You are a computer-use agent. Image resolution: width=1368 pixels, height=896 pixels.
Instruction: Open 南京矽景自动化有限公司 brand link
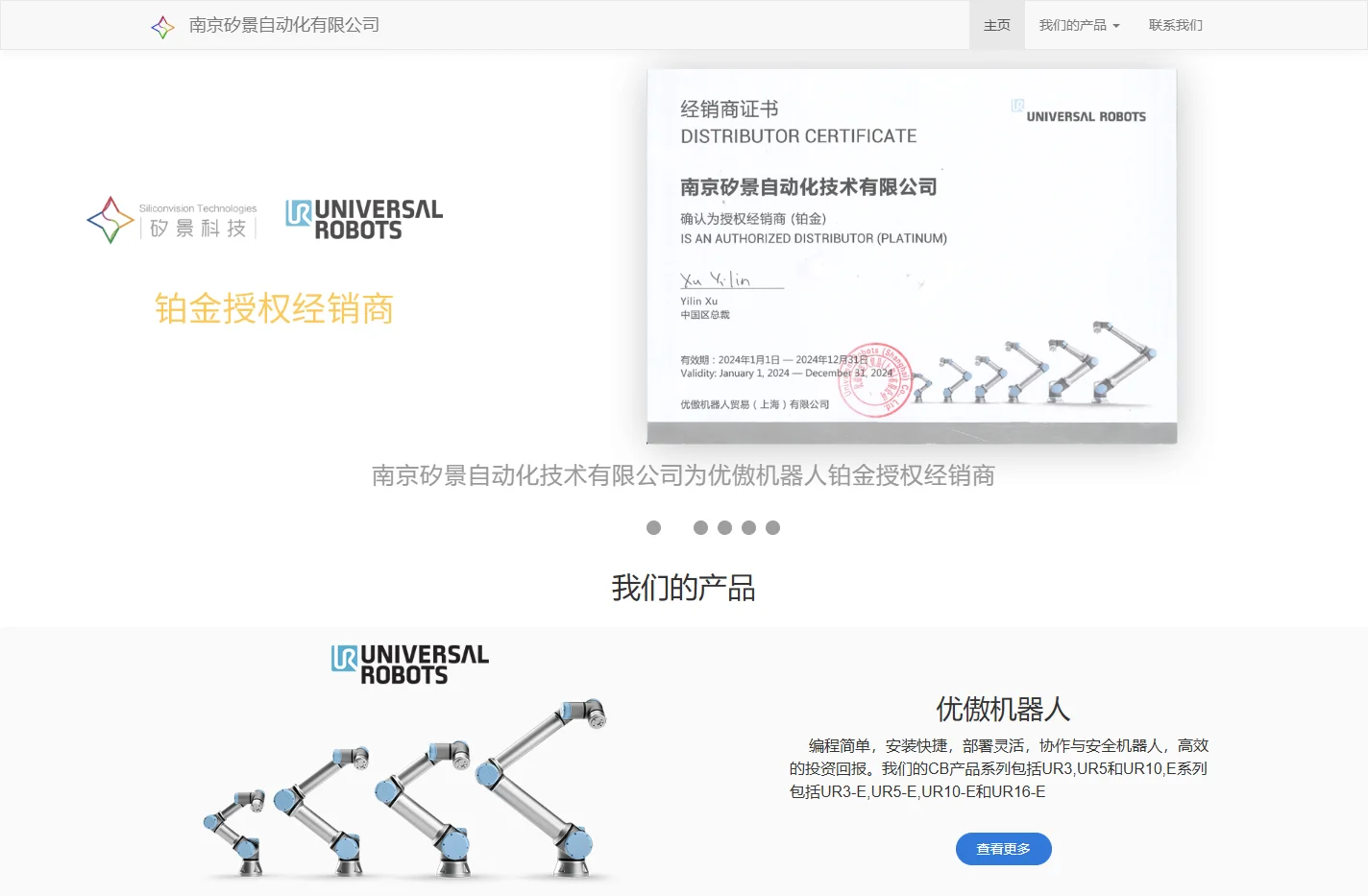284,25
